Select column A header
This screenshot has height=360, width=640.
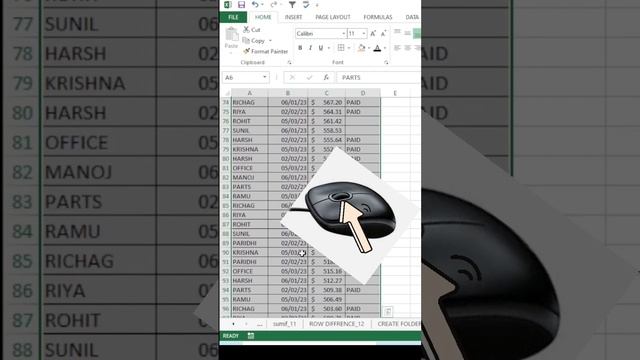click(249, 93)
